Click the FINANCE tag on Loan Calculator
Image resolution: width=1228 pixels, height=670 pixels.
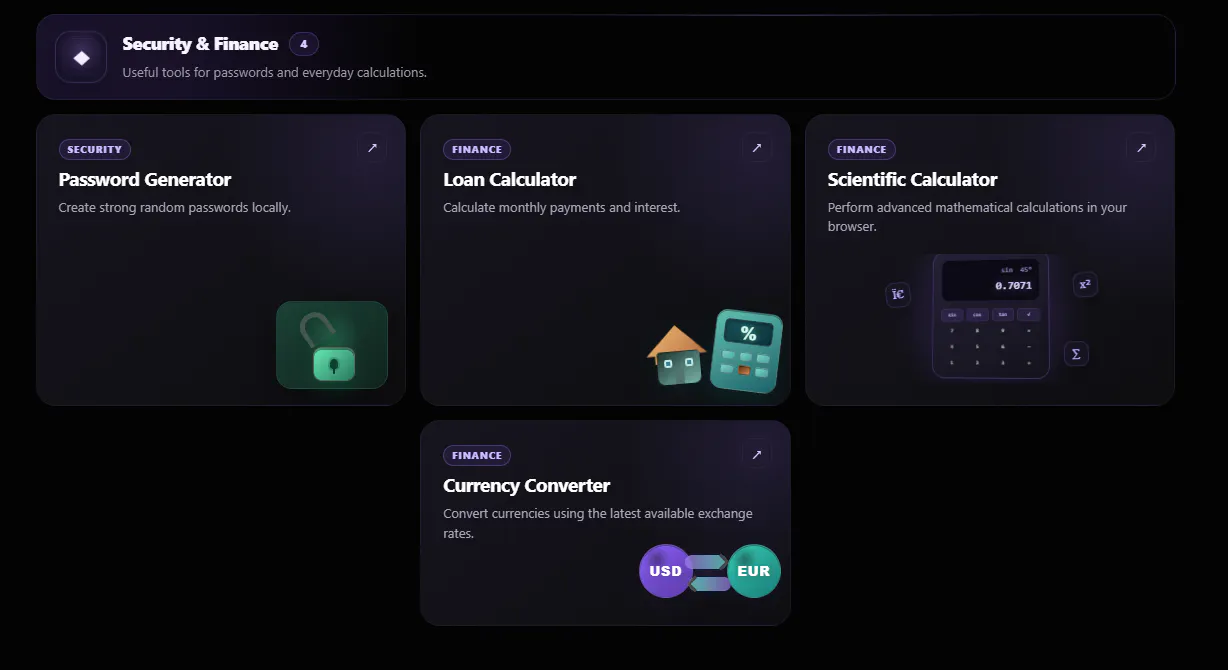click(x=477, y=149)
